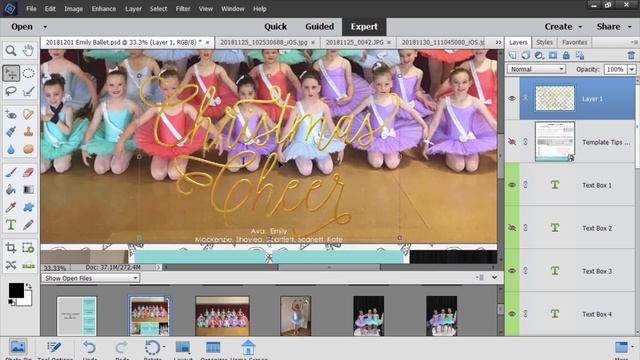Open the Home Screen
Viewport: 640px width, 360px height.
248,350
